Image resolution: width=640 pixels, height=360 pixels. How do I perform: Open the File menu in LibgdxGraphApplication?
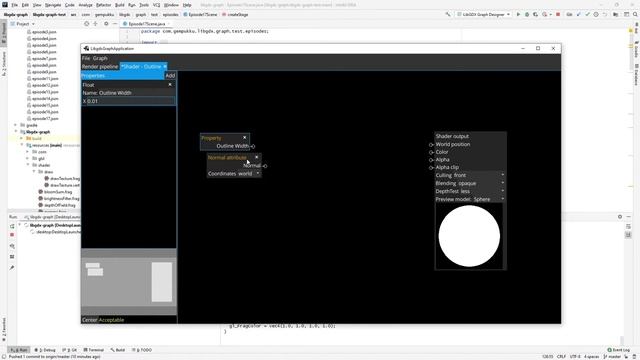[x=86, y=58]
